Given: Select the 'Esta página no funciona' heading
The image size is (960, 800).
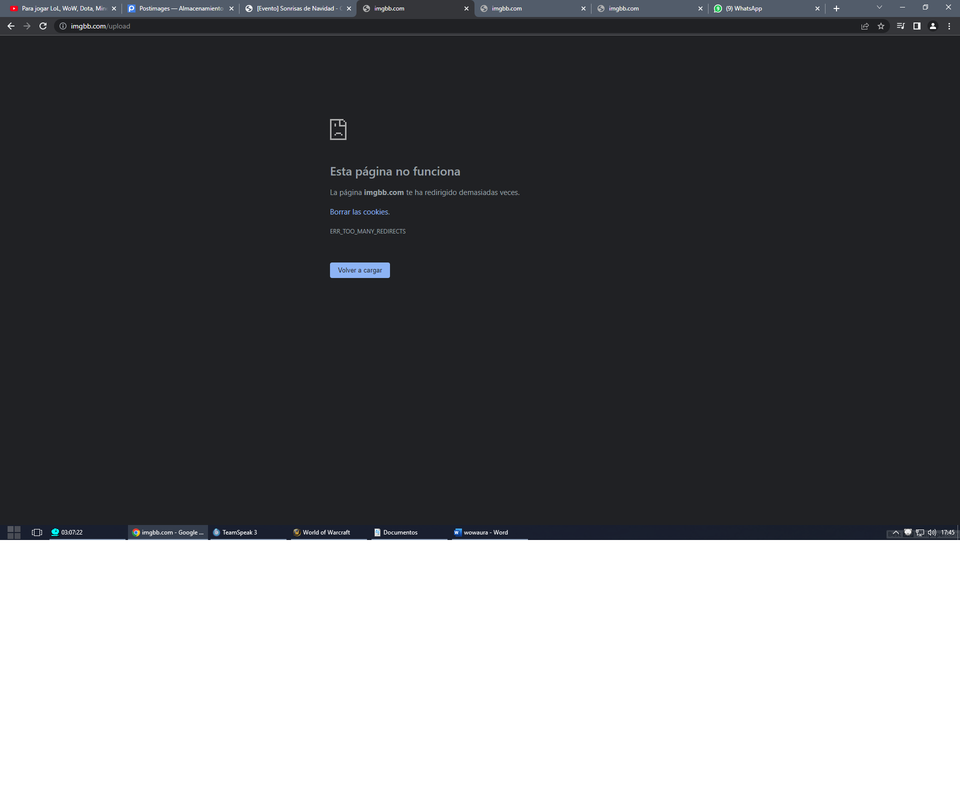Looking at the screenshot, I should click(x=395, y=171).
